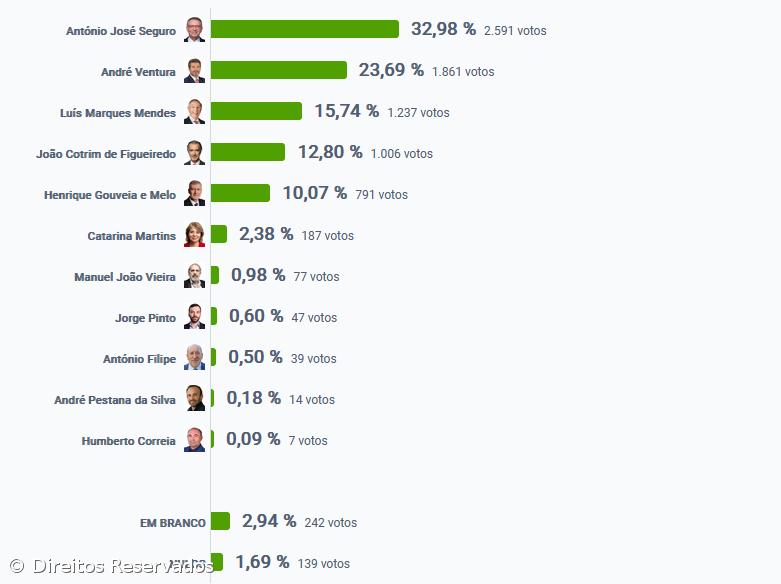The width and height of the screenshot is (781, 584).
Task: Click Jorge Pinto's portrait photo
Action: tap(194, 317)
